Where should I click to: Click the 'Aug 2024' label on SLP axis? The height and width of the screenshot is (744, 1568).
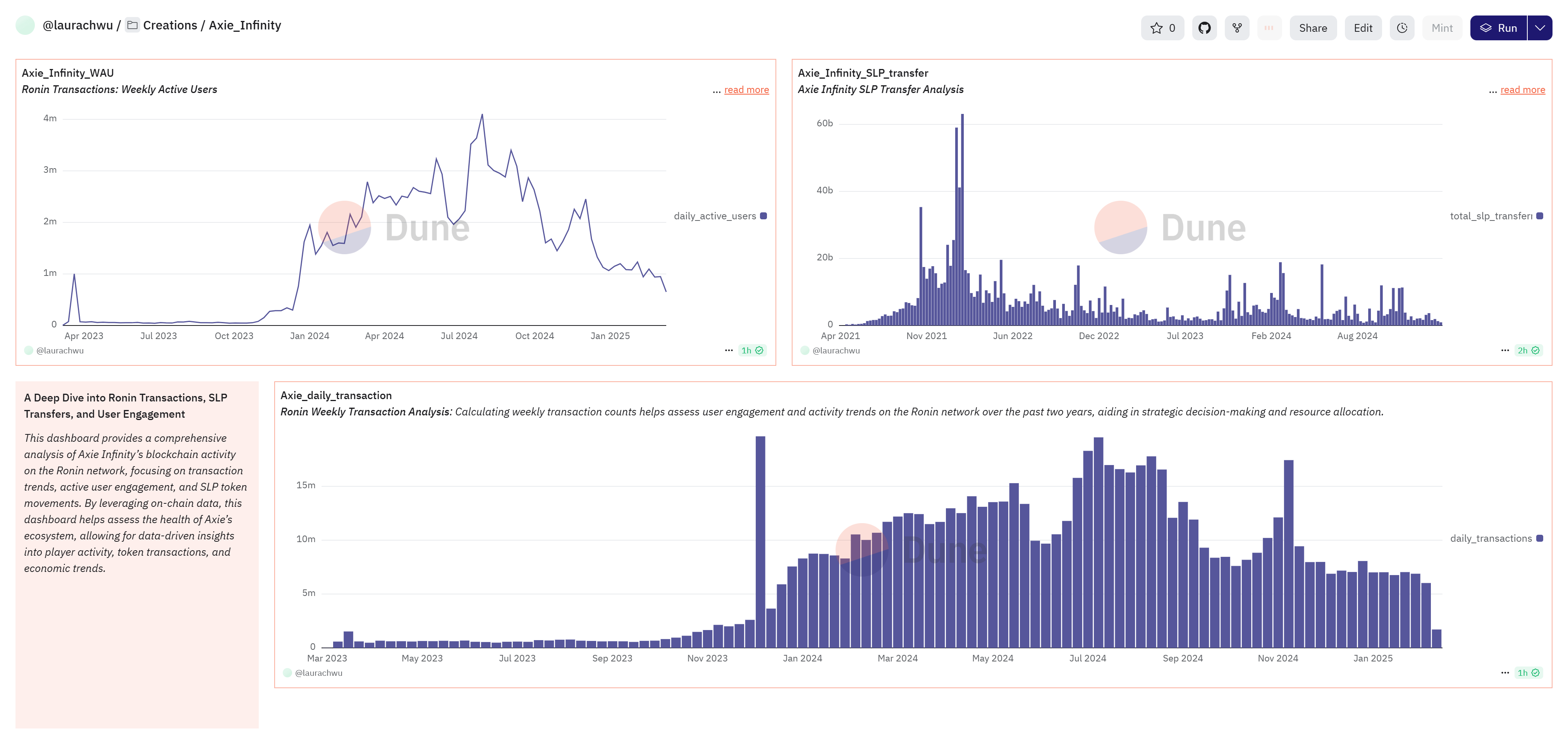click(1357, 336)
